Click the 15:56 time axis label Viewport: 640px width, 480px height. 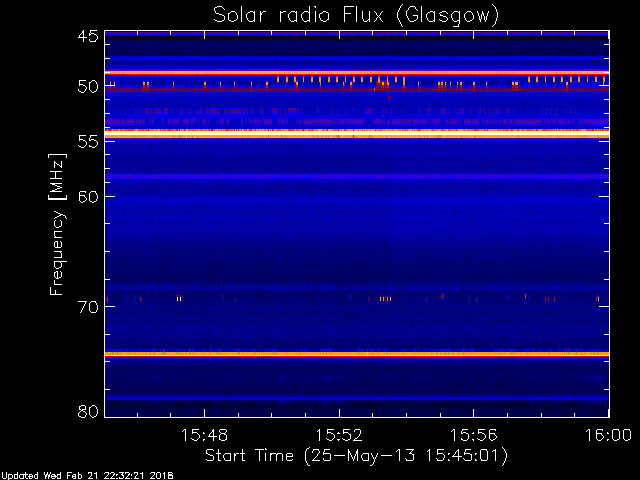pos(473,435)
